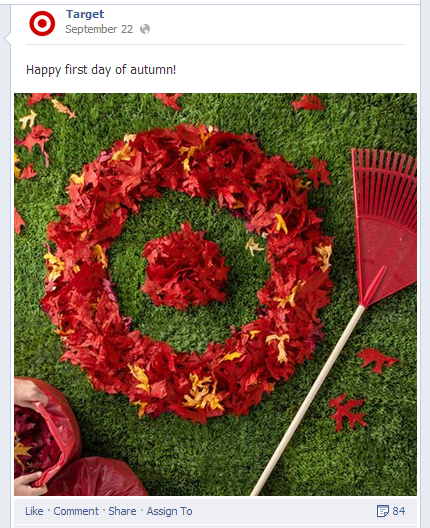The height and width of the screenshot is (528, 430).
Task: Open the Assign To option
Action: 169,511
